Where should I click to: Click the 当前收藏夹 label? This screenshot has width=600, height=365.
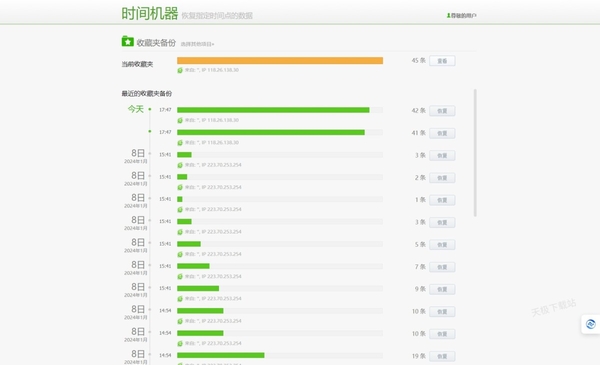pos(137,64)
